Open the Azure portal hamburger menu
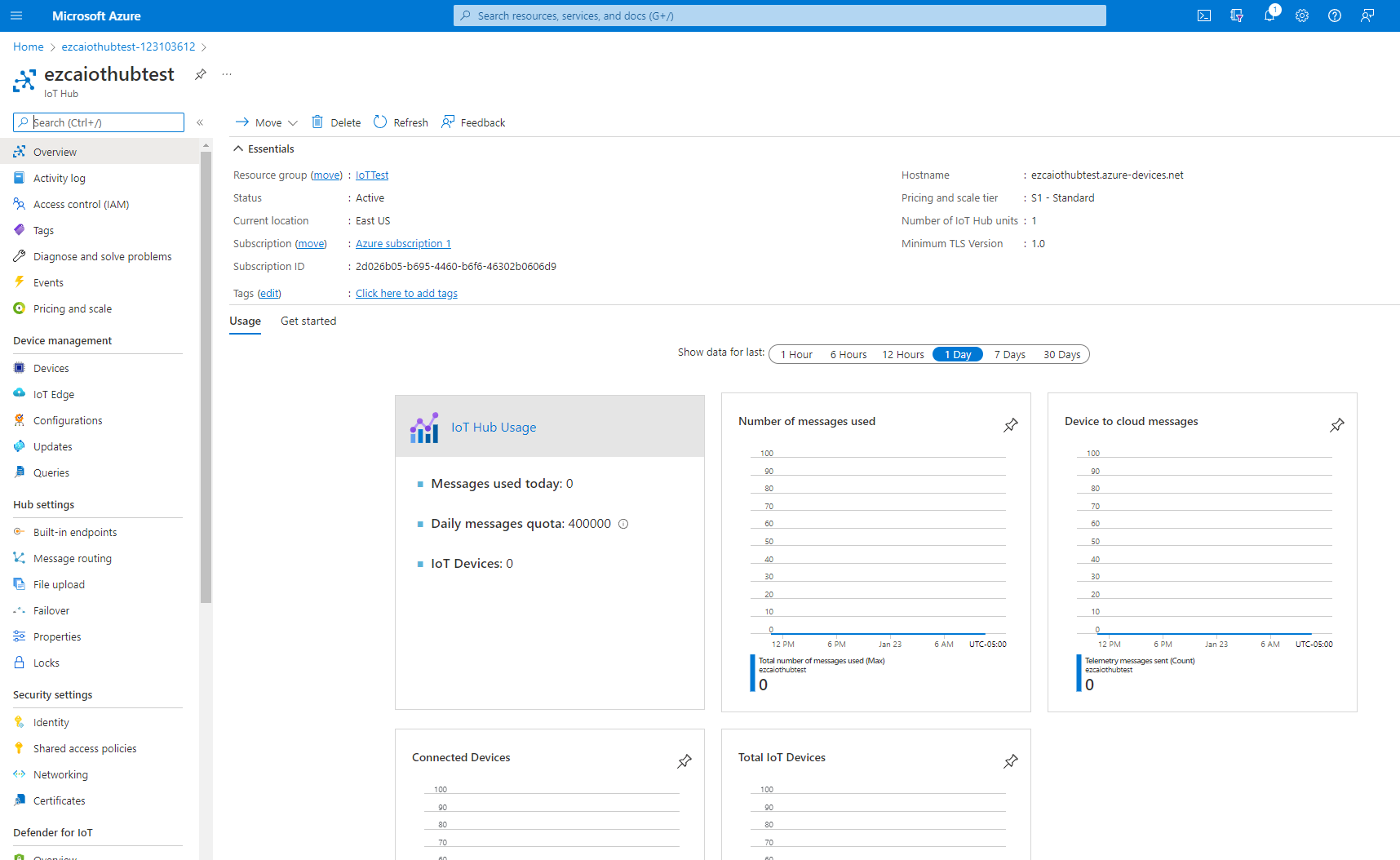 (x=16, y=16)
